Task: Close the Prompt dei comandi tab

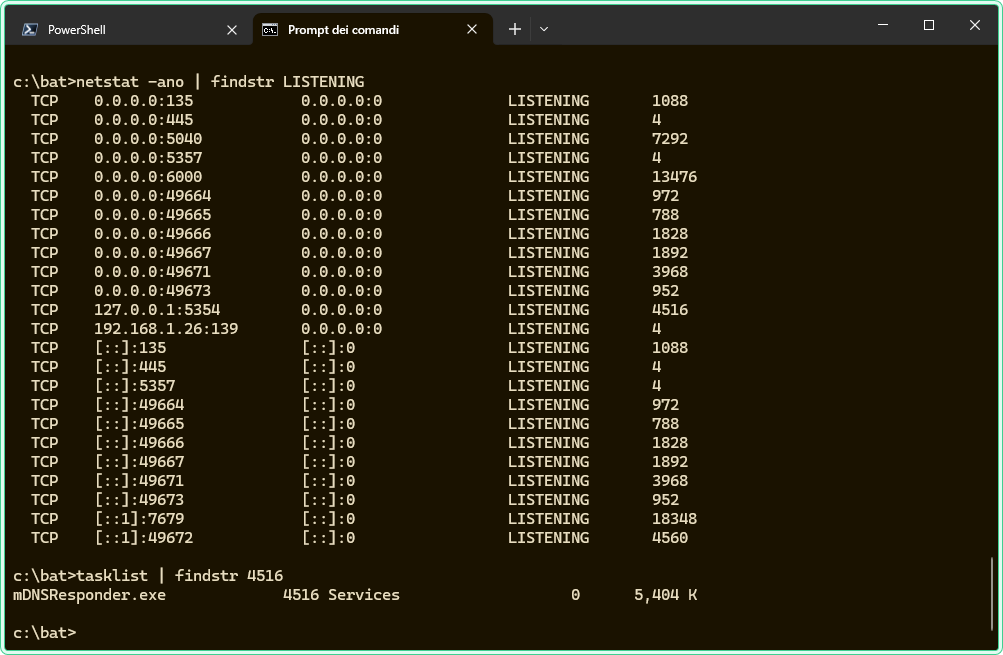Action: point(472,29)
